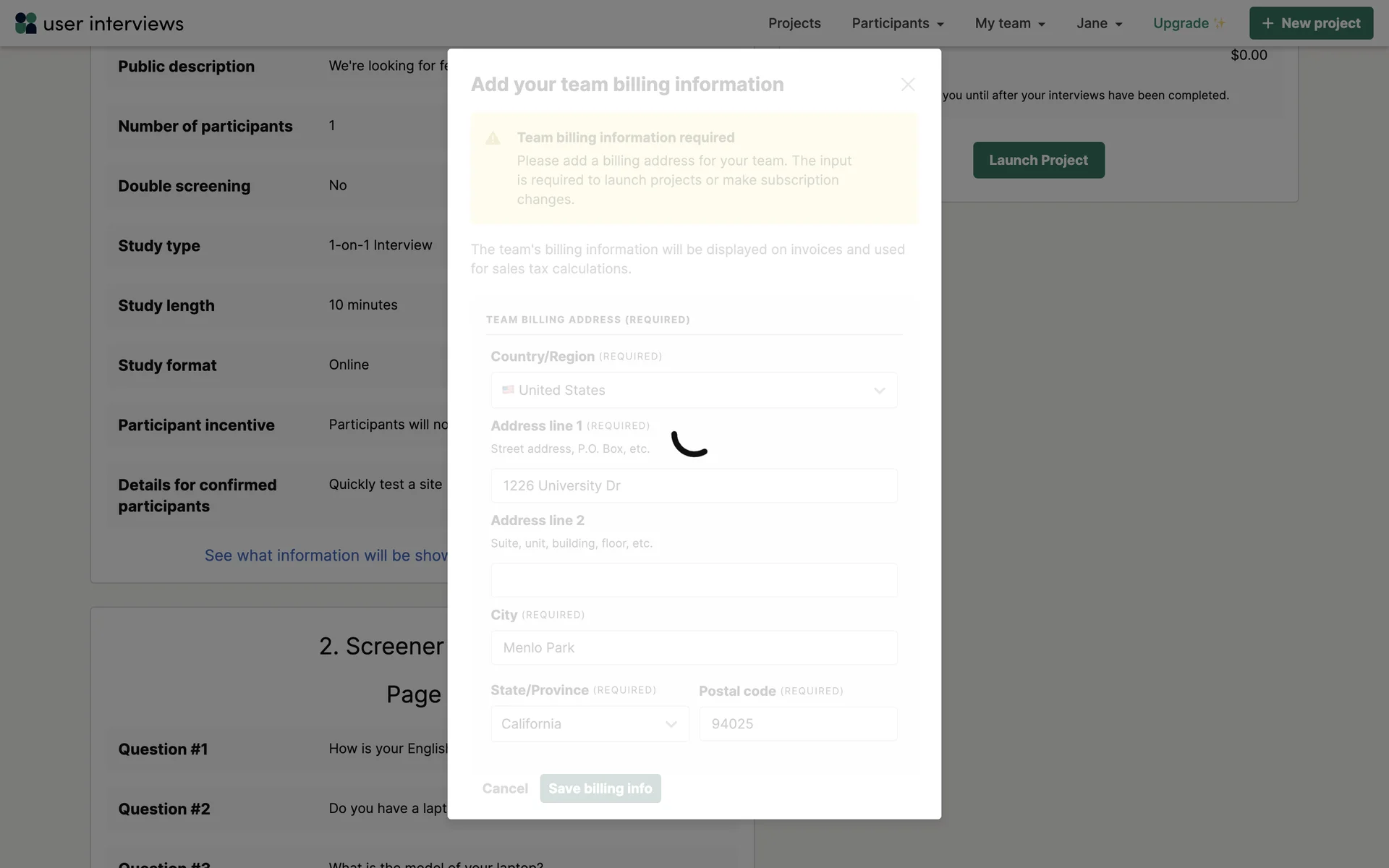Viewport: 1389px width, 868px height.
Task: Cancel the billing information form
Action: [505, 788]
